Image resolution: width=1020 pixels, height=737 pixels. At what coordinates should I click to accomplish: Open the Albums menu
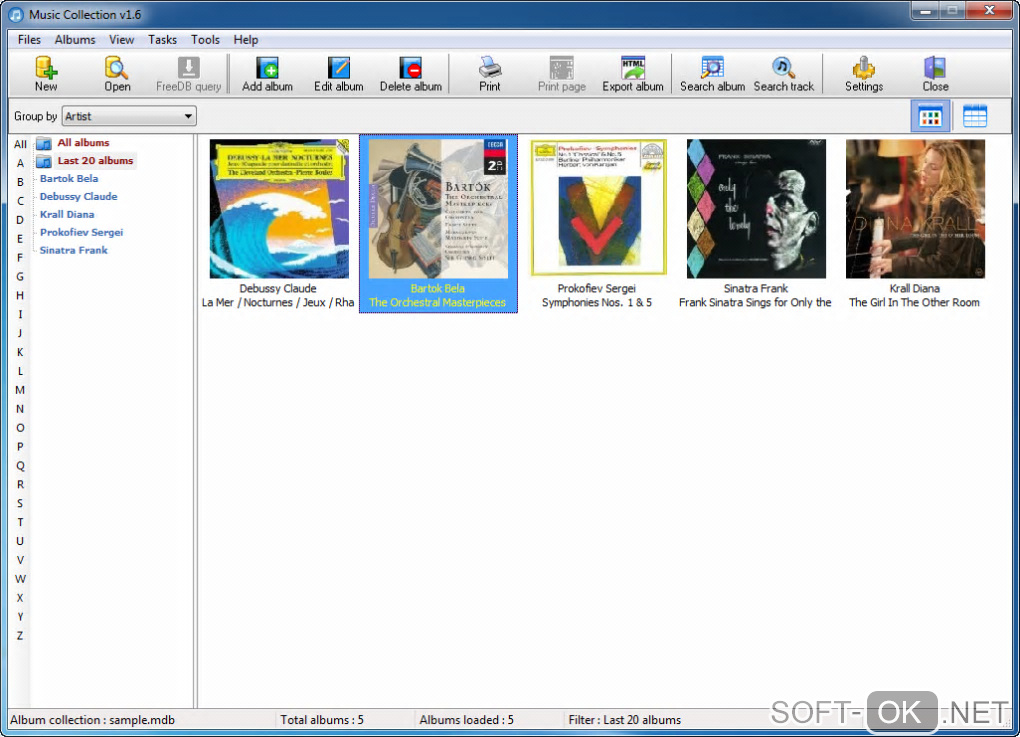[75, 40]
